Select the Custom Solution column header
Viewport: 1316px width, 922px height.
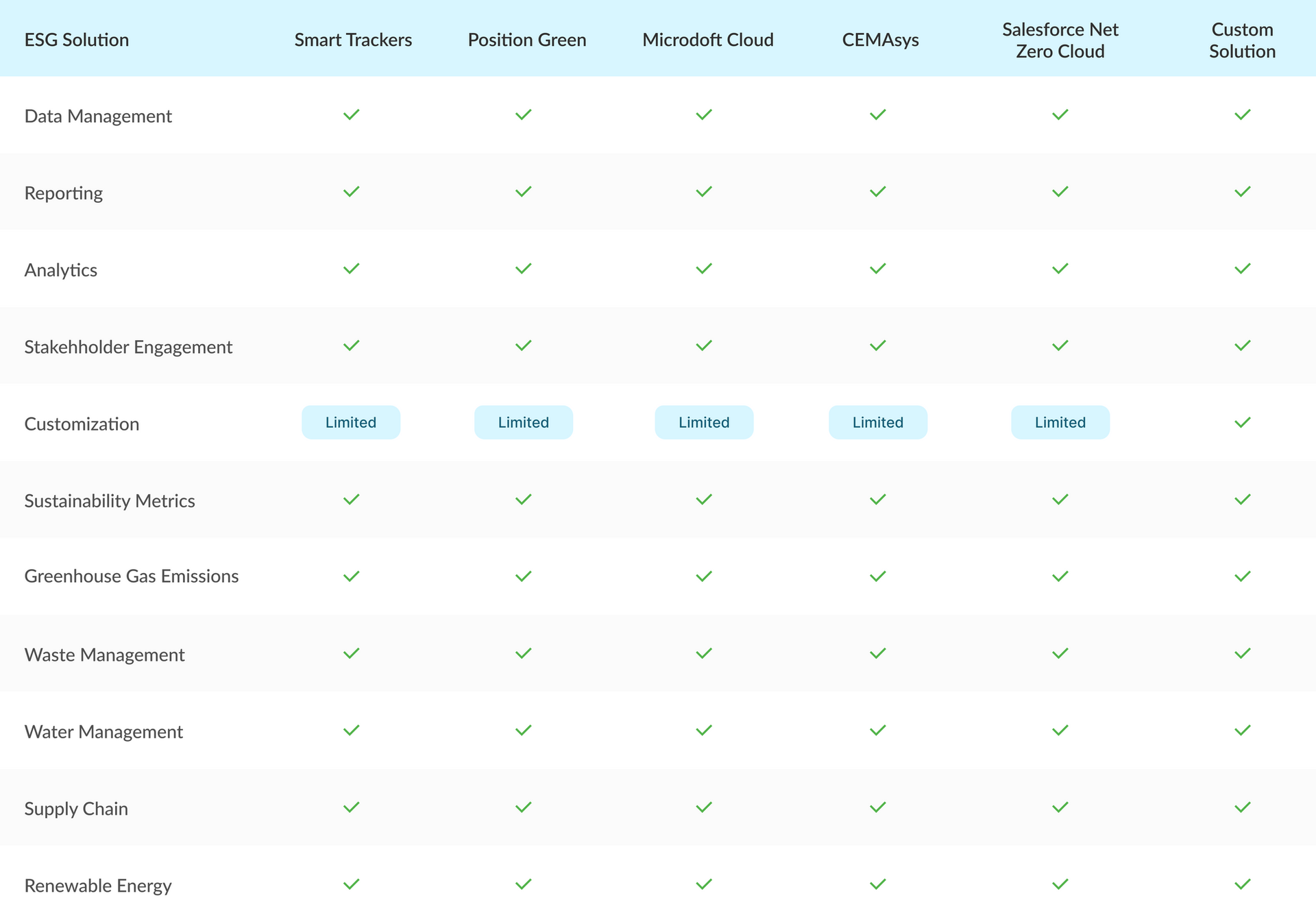(1242, 40)
